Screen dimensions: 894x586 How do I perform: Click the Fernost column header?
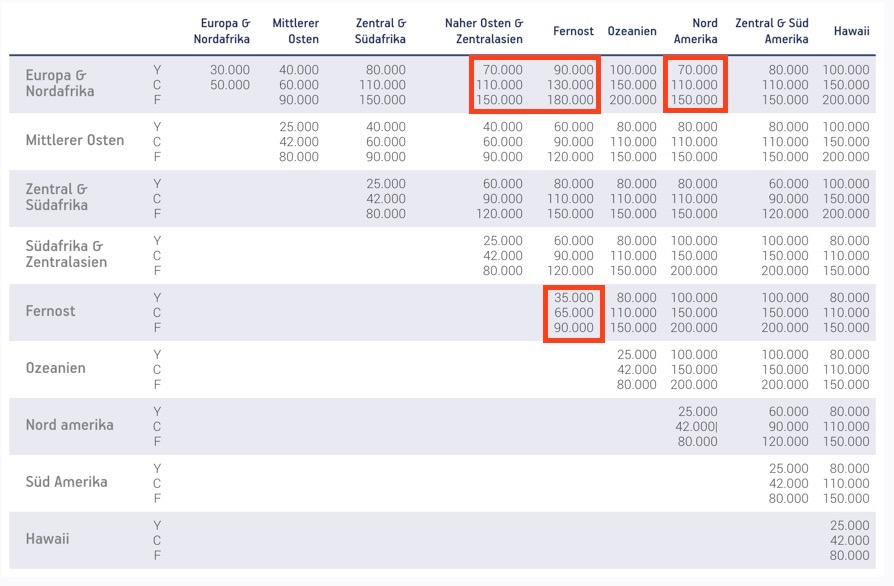click(573, 31)
